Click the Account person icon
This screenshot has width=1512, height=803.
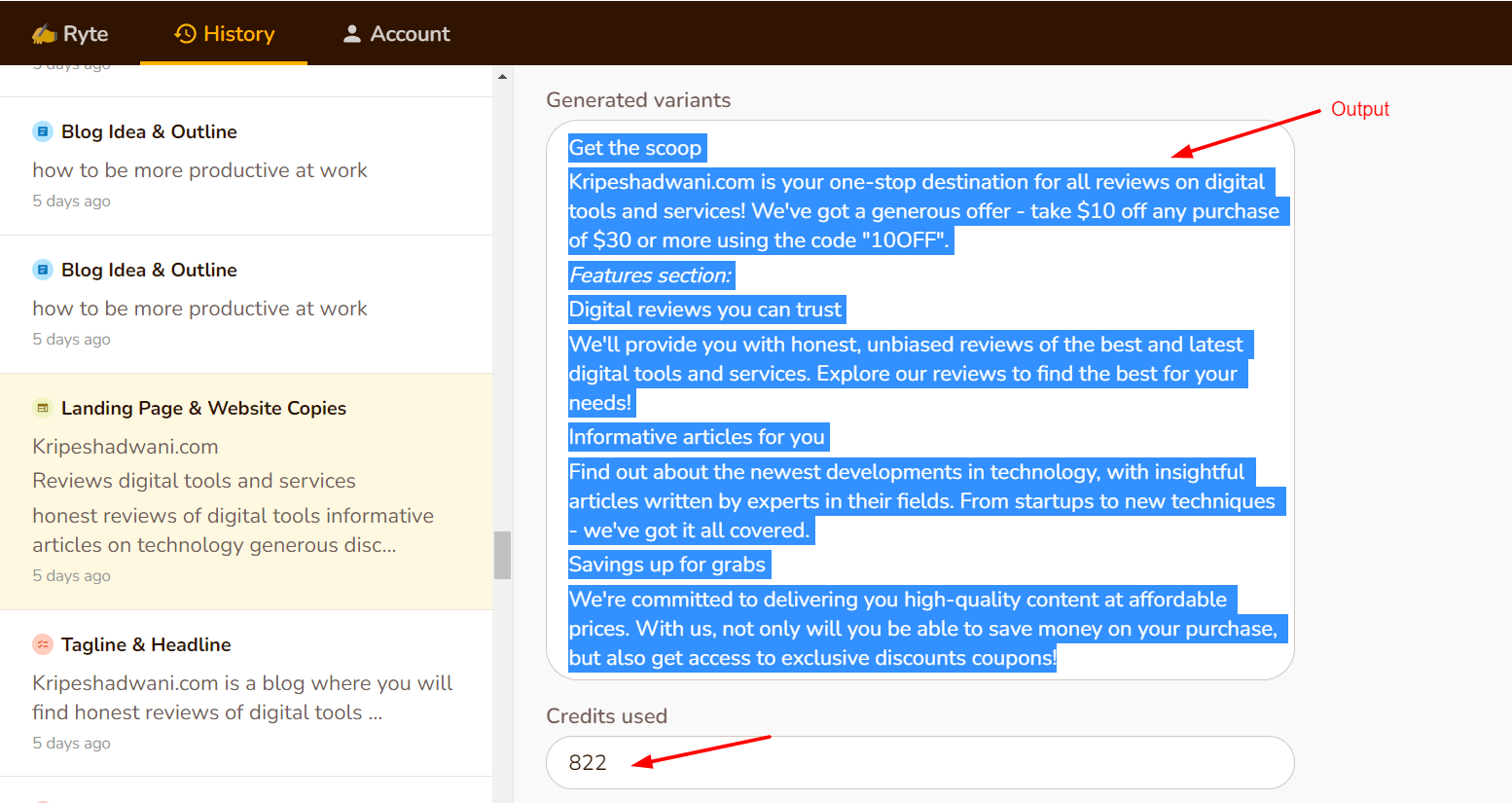click(x=352, y=34)
